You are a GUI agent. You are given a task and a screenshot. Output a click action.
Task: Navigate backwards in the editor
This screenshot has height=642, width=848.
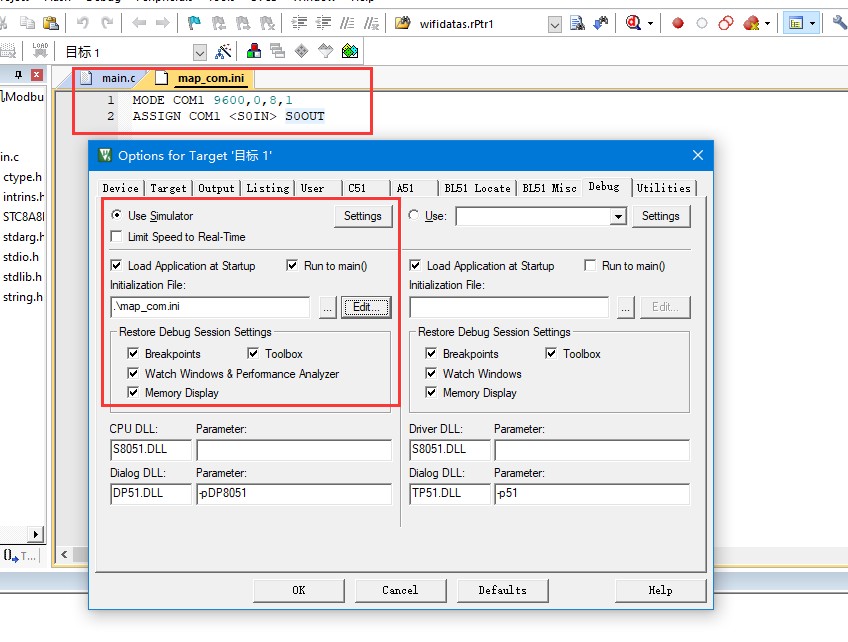(x=139, y=23)
